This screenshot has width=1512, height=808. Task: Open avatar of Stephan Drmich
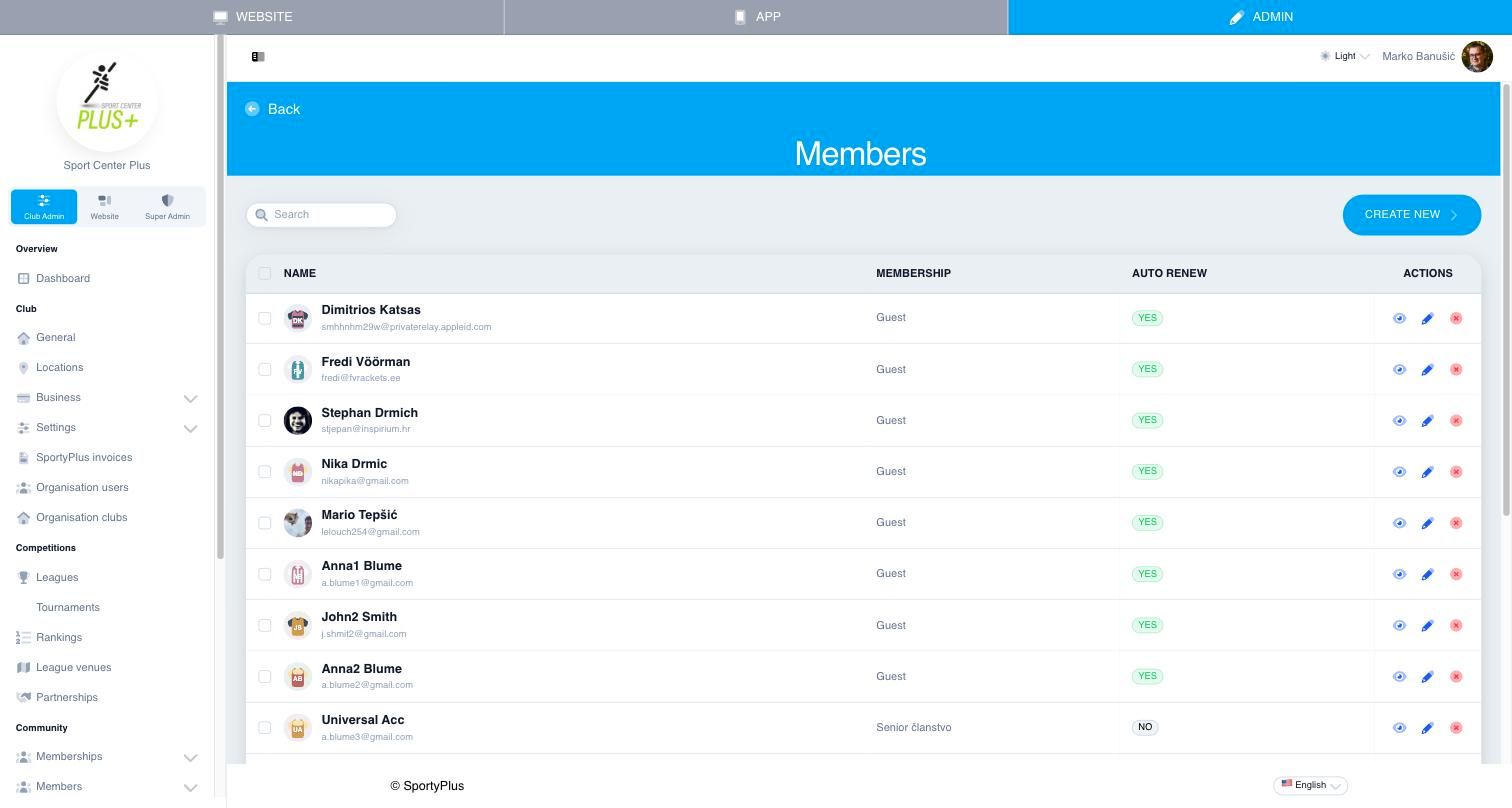point(298,420)
